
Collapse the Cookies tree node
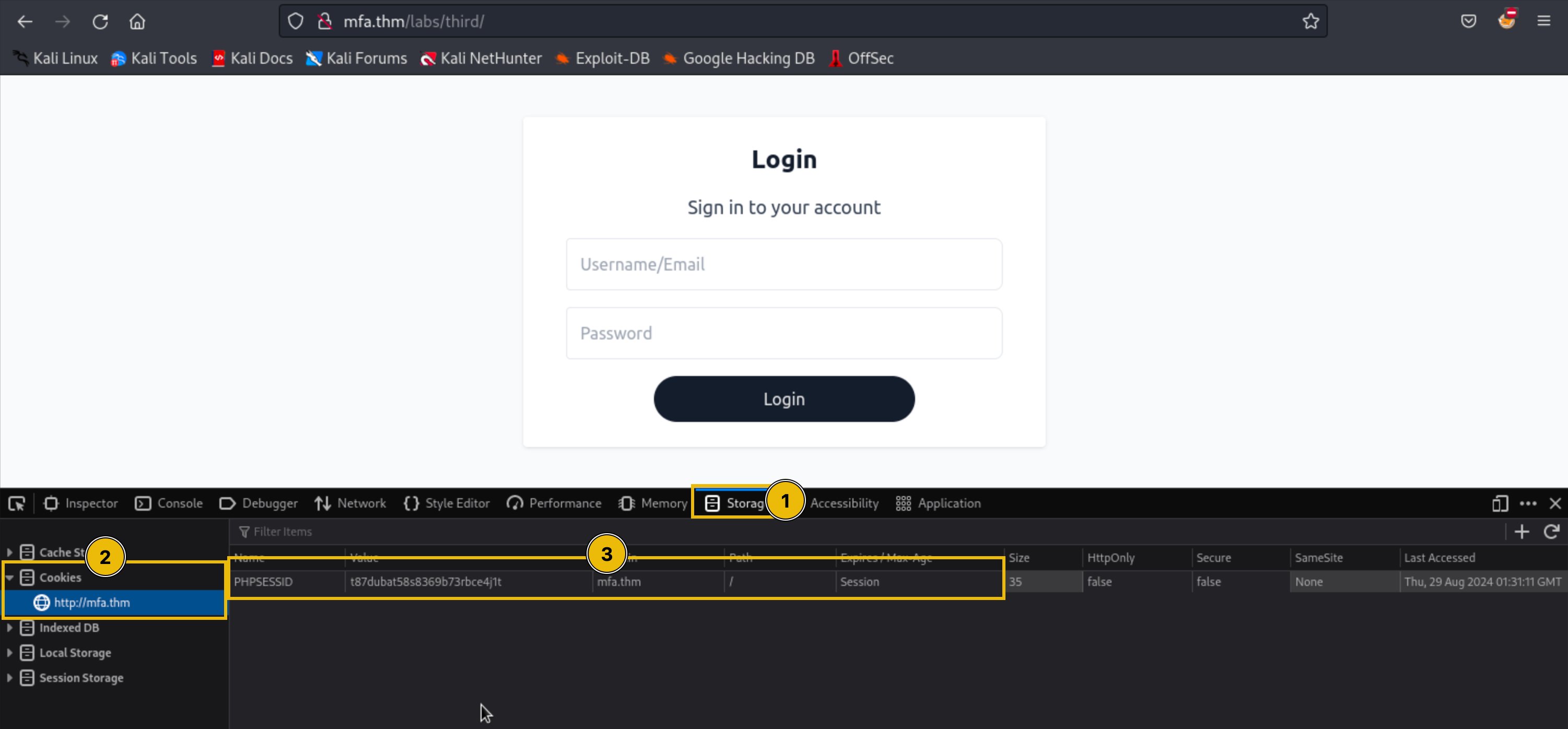coord(10,578)
